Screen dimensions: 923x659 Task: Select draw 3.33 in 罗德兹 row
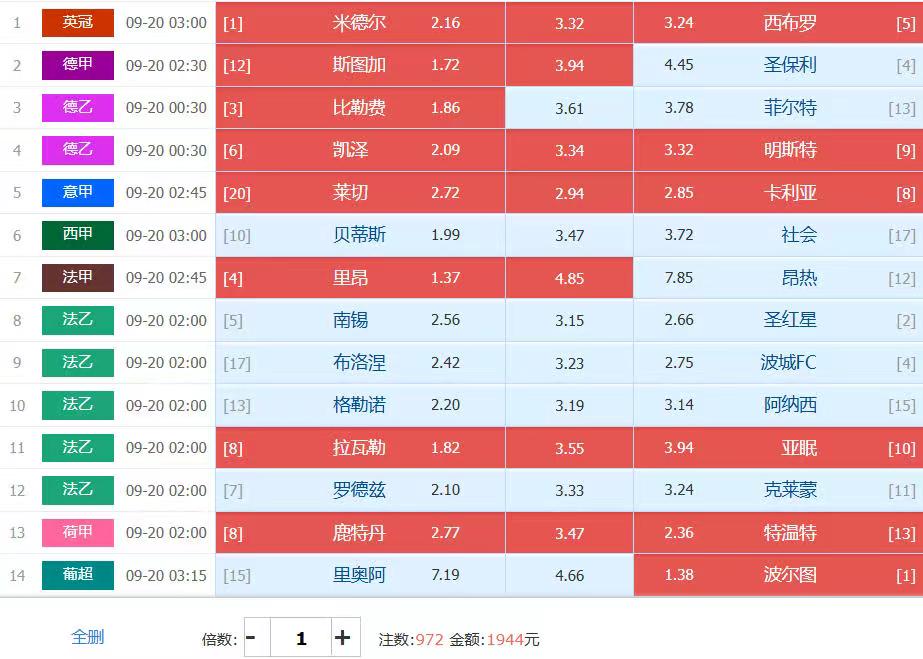(x=569, y=490)
